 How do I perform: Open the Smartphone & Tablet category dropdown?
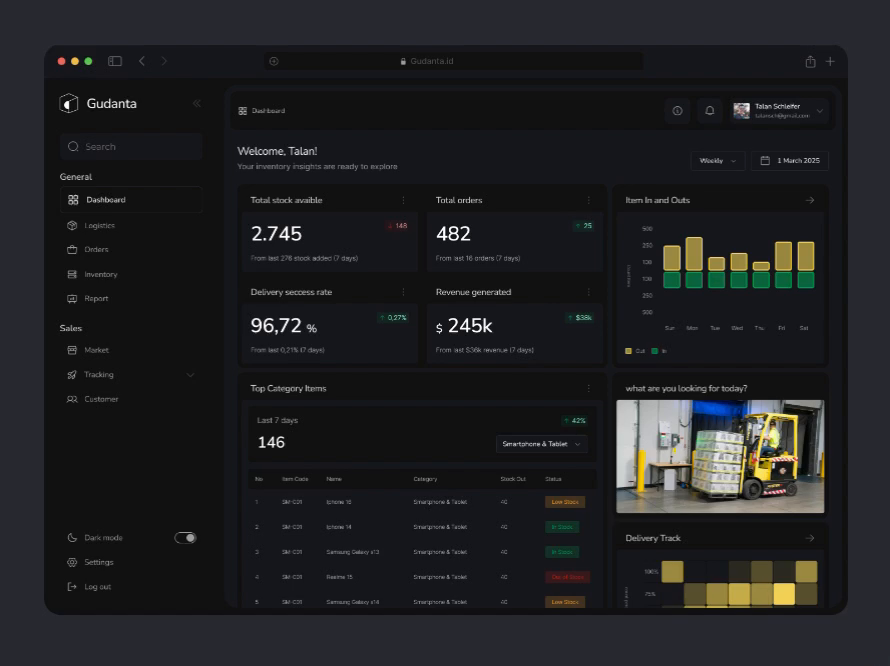click(x=542, y=443)
